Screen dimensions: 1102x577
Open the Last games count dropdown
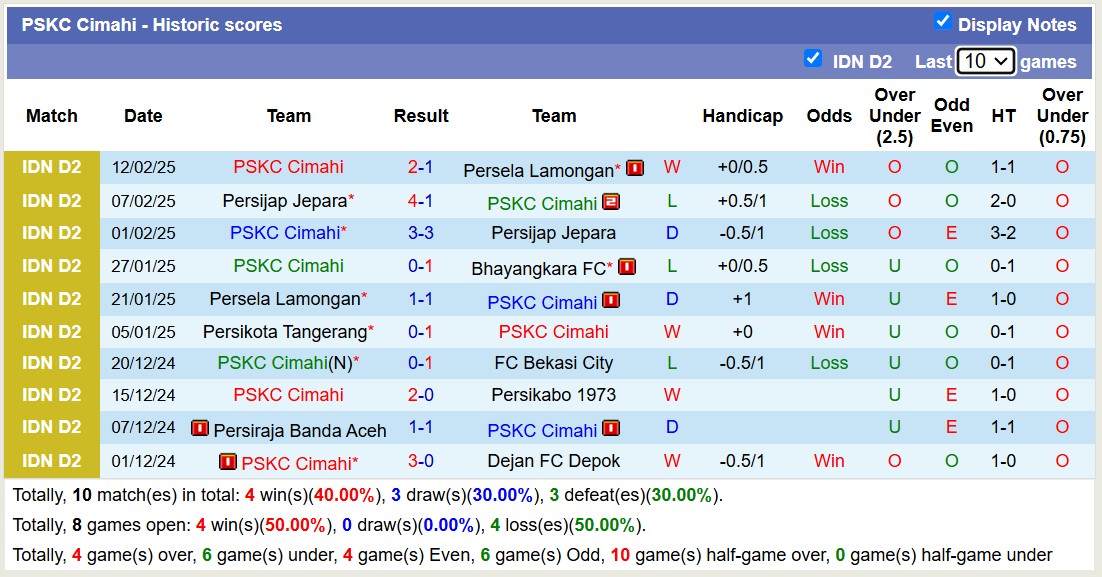pyautogui.click(x=985, y=61)
